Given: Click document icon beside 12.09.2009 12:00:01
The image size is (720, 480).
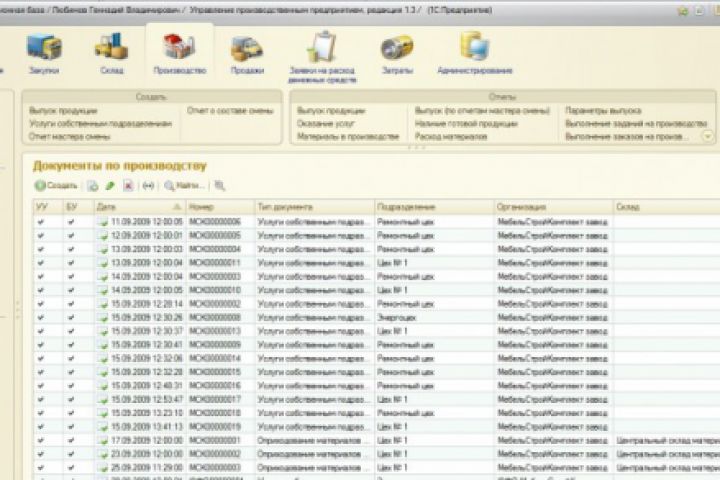Looking at the screenshot, I should click(102, 236).
